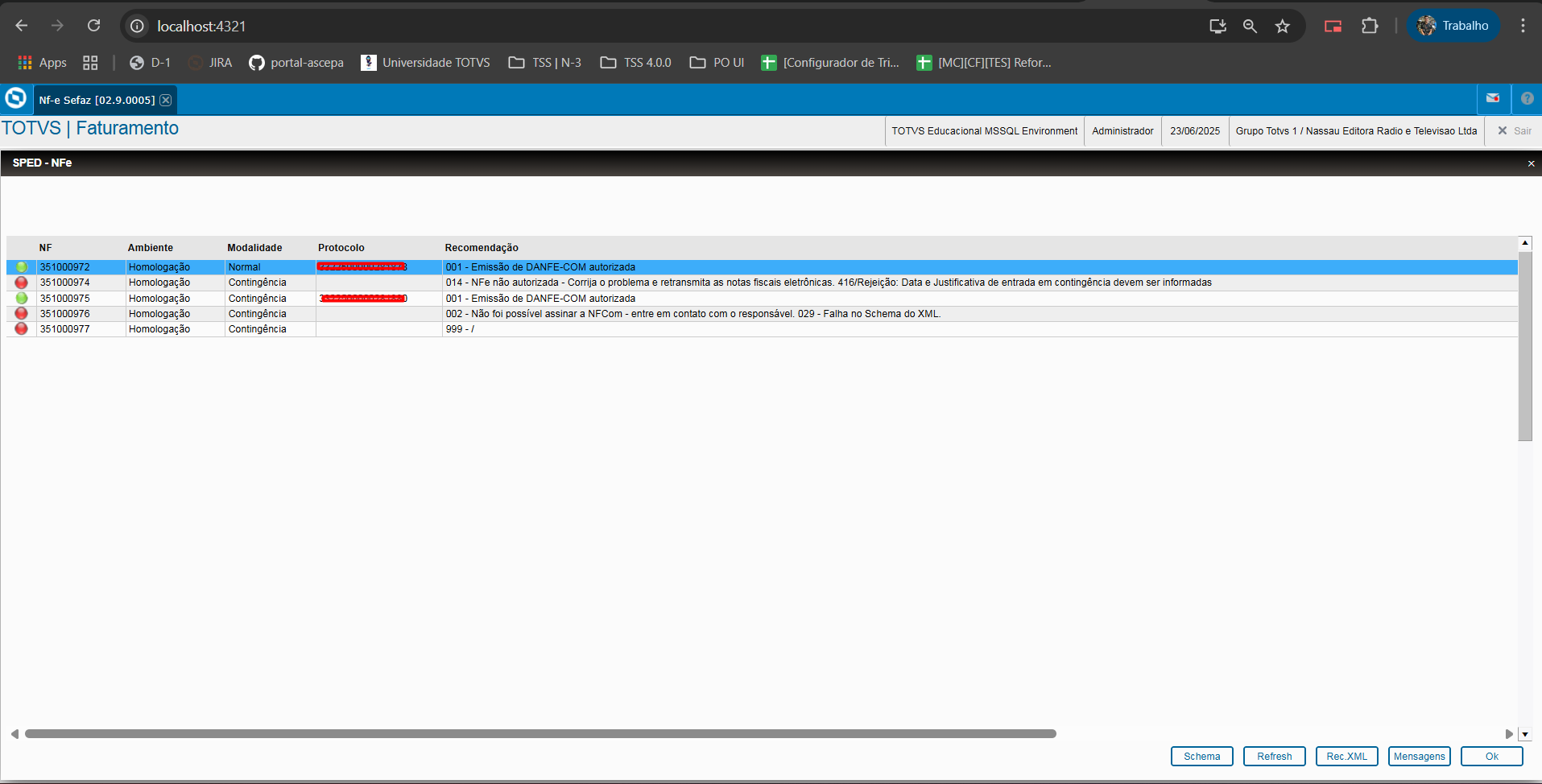Click red status icon for NF 351000977

coord(22,329)
